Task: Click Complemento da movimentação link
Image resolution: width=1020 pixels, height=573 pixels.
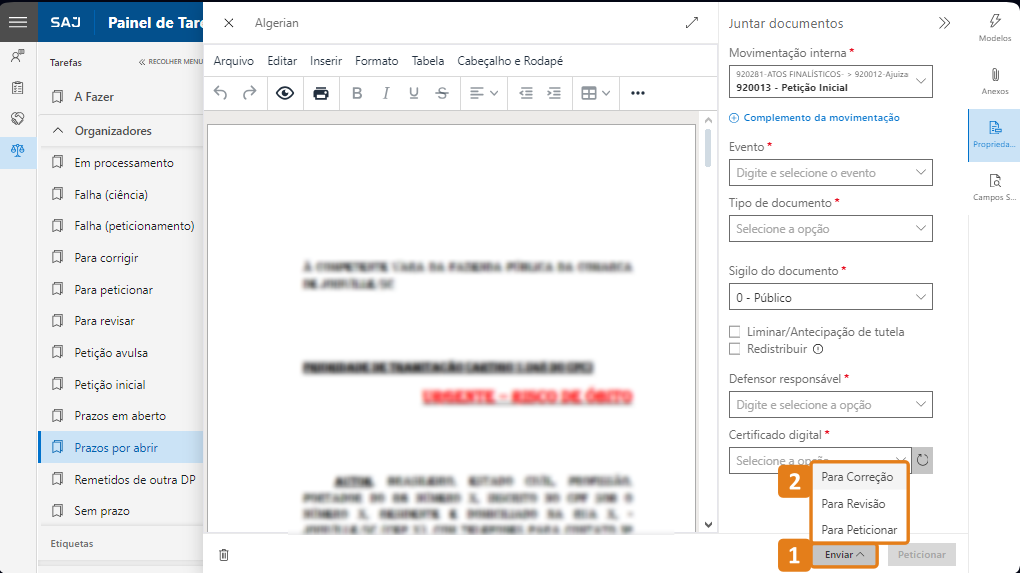Action: (x=814, y=118)
